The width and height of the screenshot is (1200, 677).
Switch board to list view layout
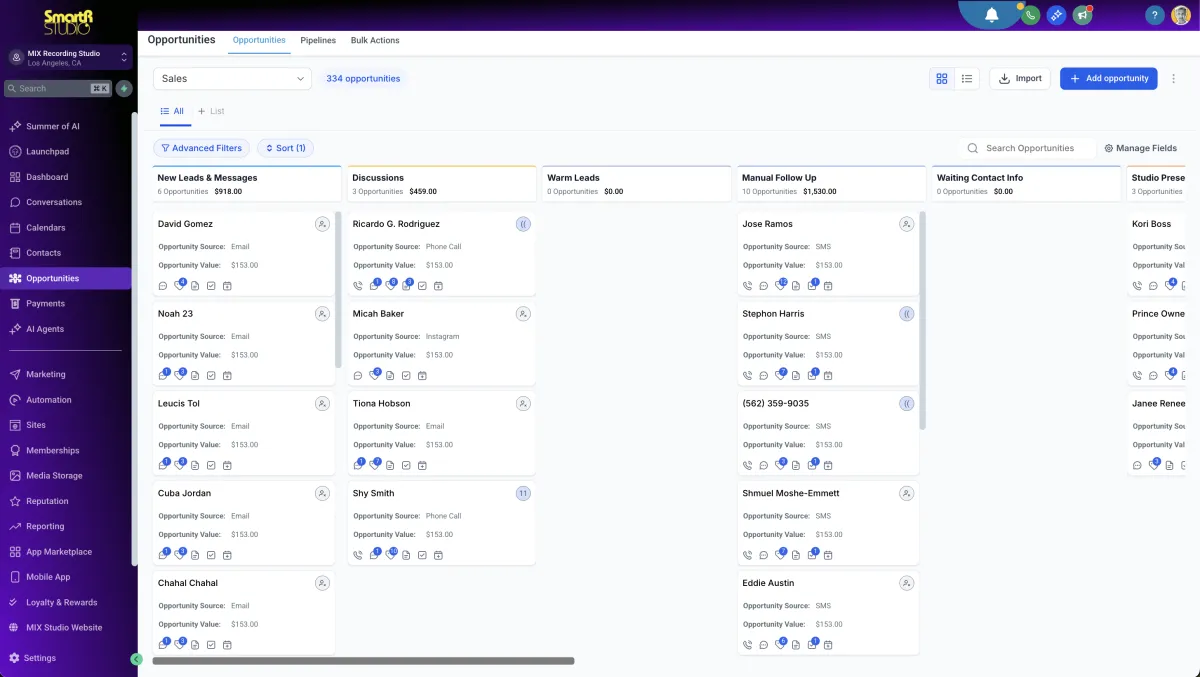966,77
